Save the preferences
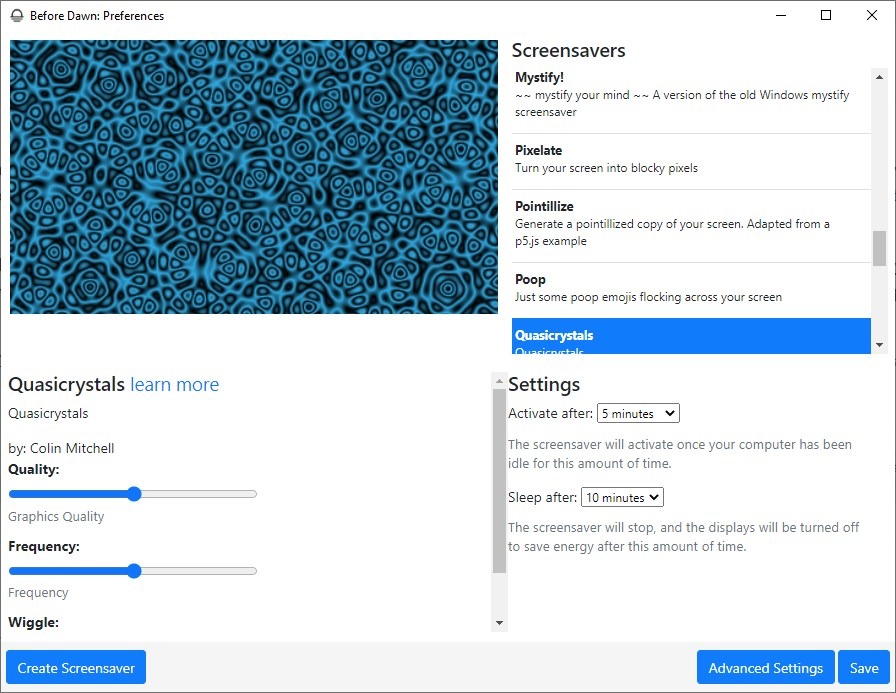This screenshot has height=693, width=896. click(x=863, y=667)
